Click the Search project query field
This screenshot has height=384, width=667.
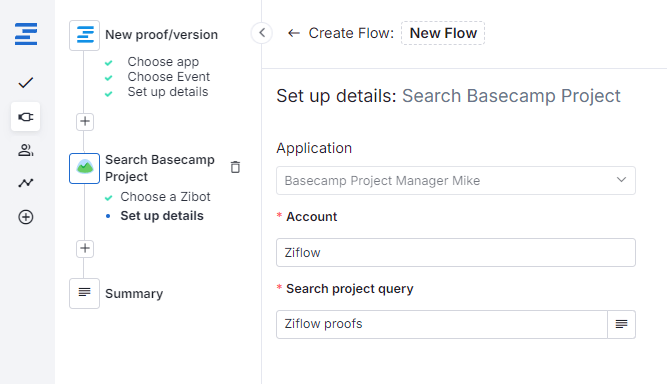pyautogui.click(x=442, y=324)
